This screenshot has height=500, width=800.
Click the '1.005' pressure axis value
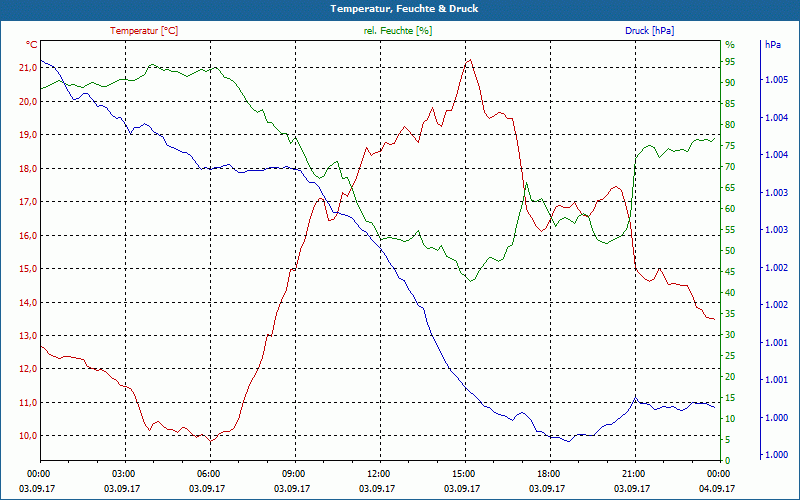point(777,80)
